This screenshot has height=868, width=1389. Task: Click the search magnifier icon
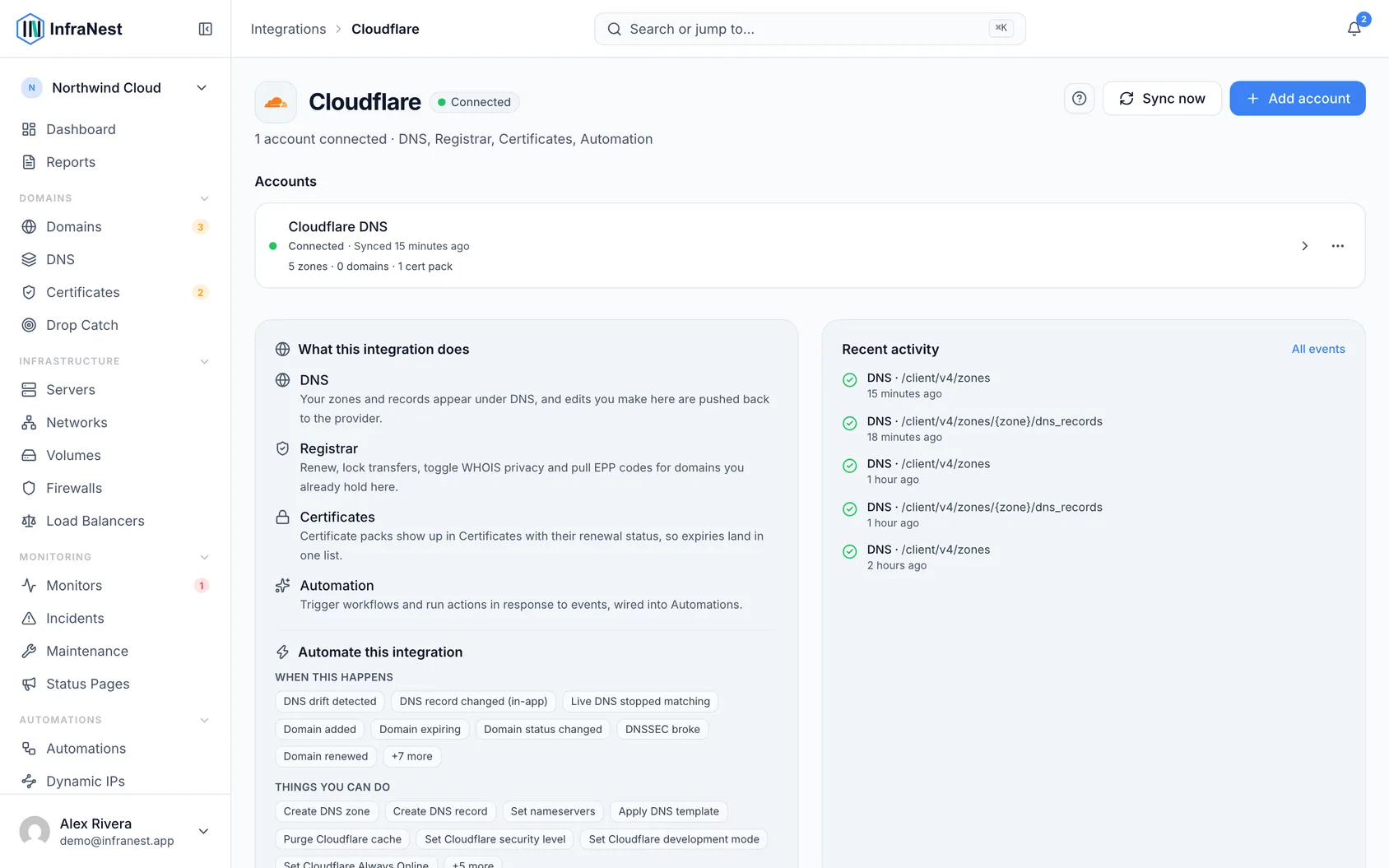point(615,29)
